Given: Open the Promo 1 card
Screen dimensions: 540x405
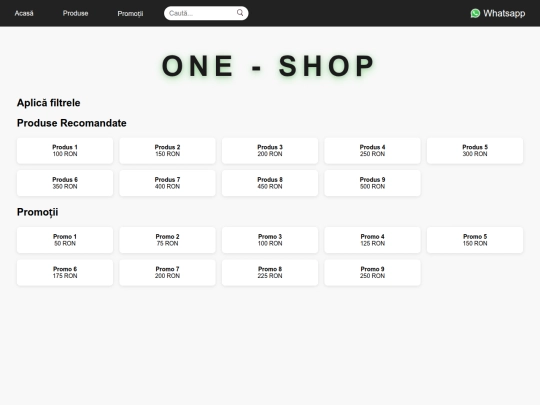Looking at the screenshot, I should (65, 240).
